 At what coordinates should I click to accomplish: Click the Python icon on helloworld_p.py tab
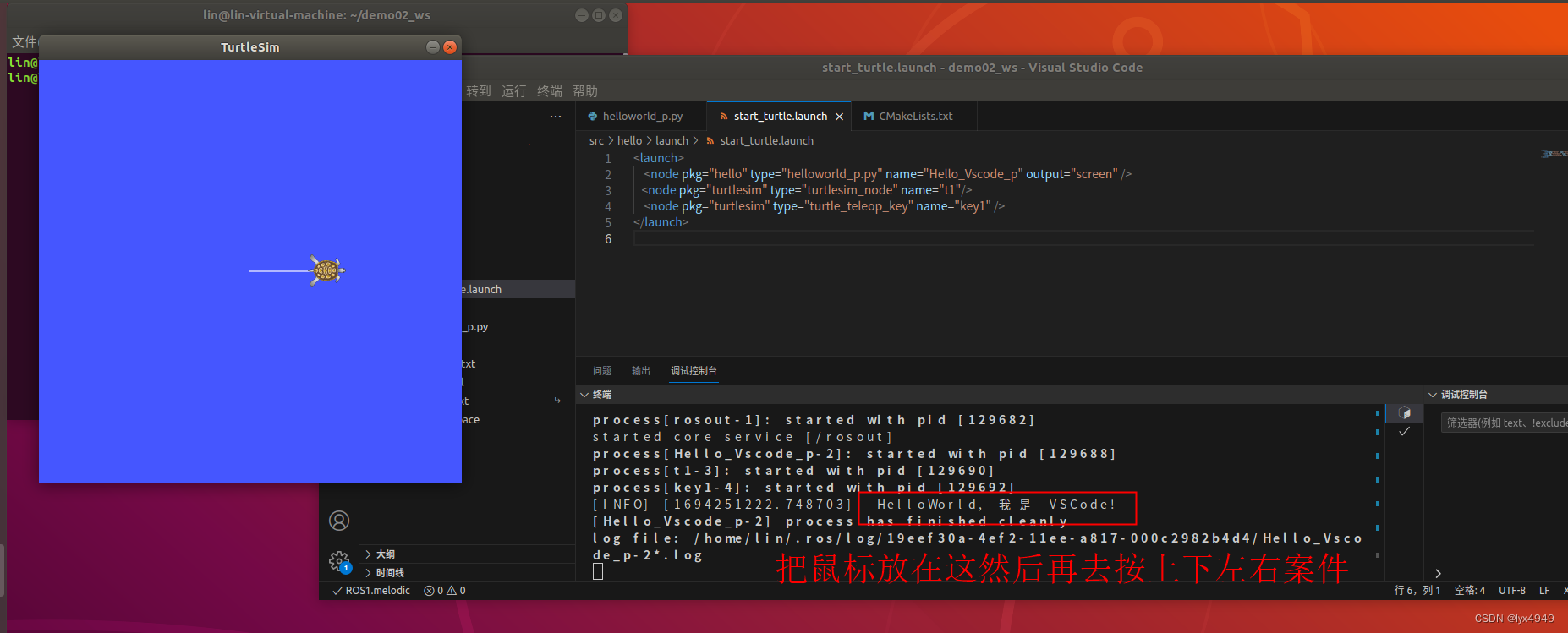(592, 116)
